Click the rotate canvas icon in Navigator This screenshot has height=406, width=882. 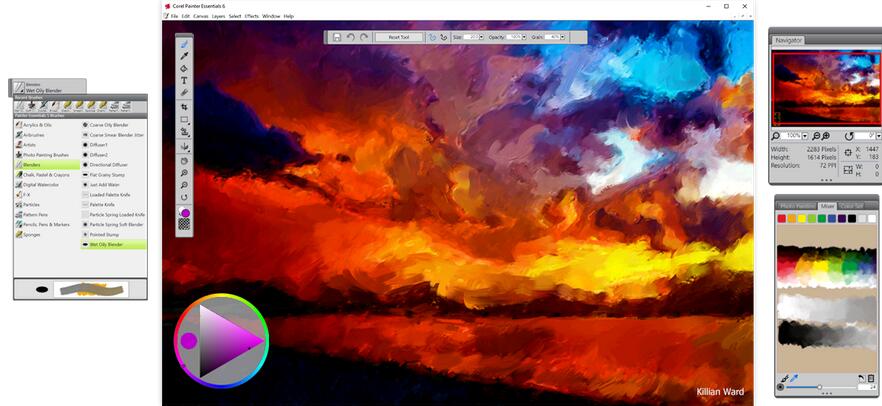point(849,136)
